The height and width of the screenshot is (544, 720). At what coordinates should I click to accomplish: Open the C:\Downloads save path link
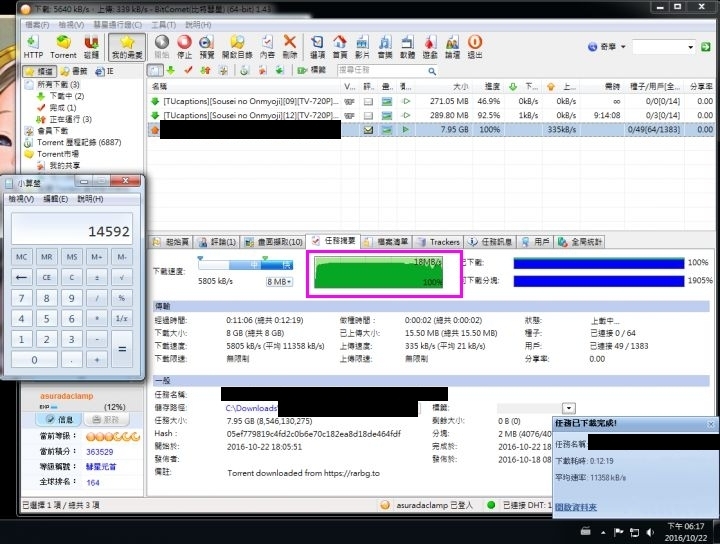(x=251, y=408)
